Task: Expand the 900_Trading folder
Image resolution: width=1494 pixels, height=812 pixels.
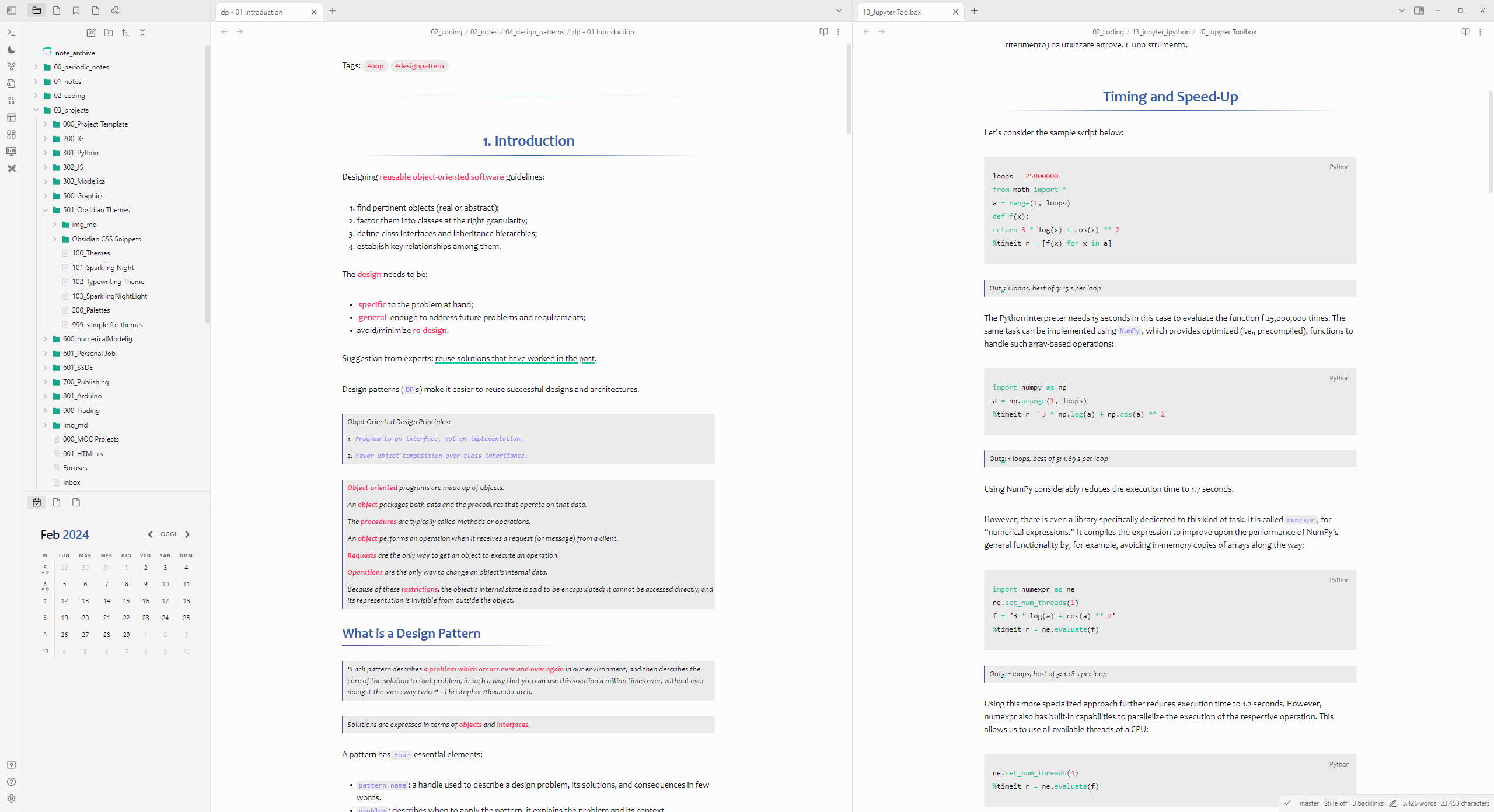Action: coord(46,411)
